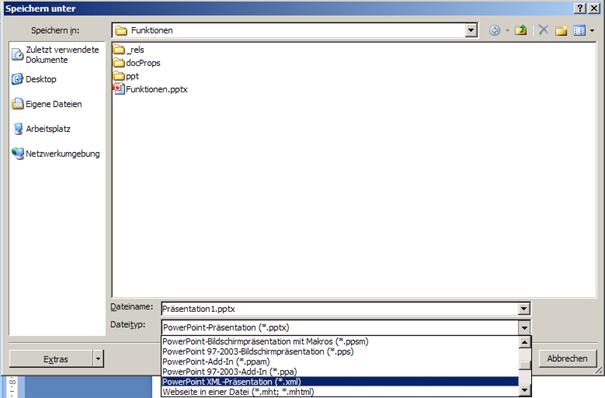Toggle the Dateityp dropdown arrow
Screen dimensions: 605x398
524,327
